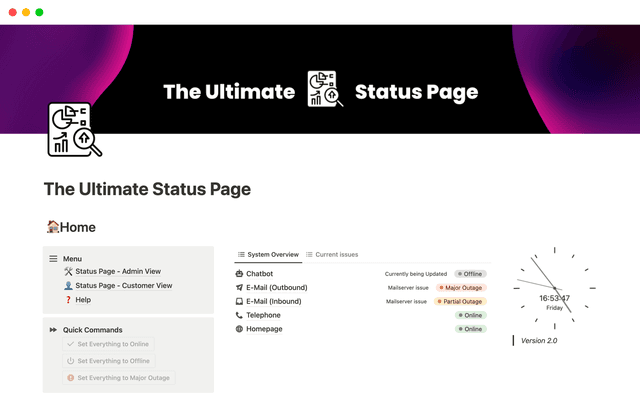The height and width of the screenshot is (400, 640).
Task: Open Status Page - Customer View link
Action: pyautogui.click(x=123, y=285)
